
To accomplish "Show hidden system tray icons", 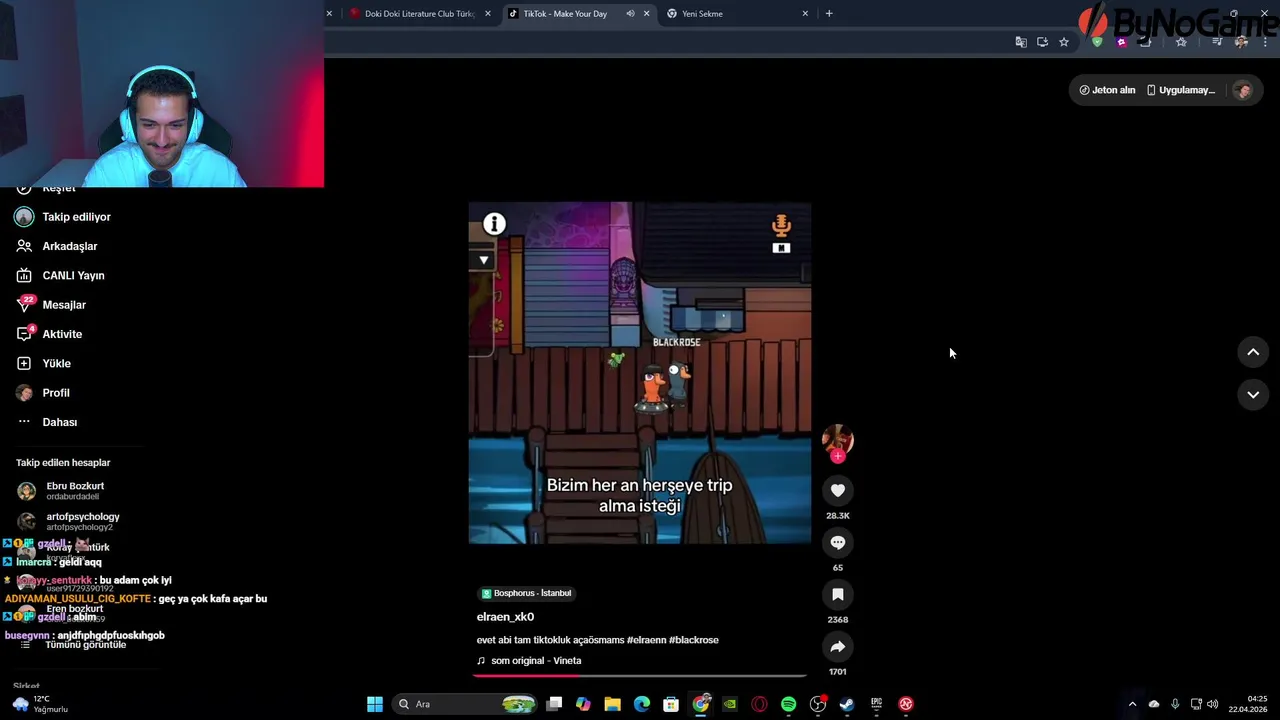I will [x=1132, y=704].
